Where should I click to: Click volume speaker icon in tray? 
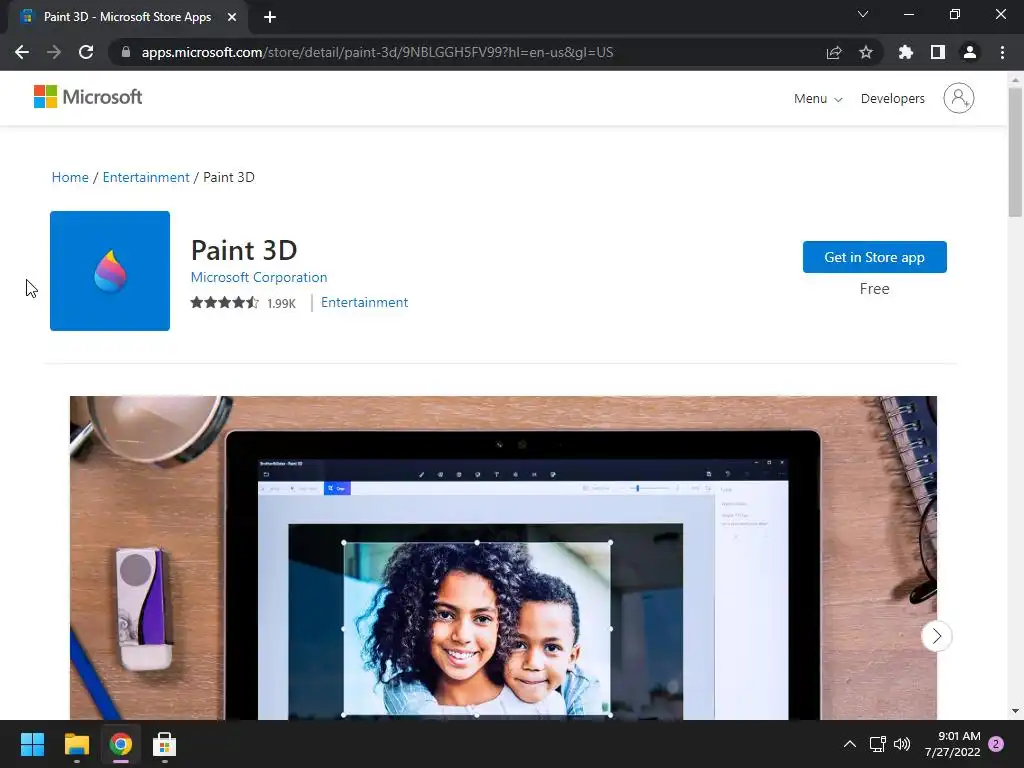coord(902,744)
